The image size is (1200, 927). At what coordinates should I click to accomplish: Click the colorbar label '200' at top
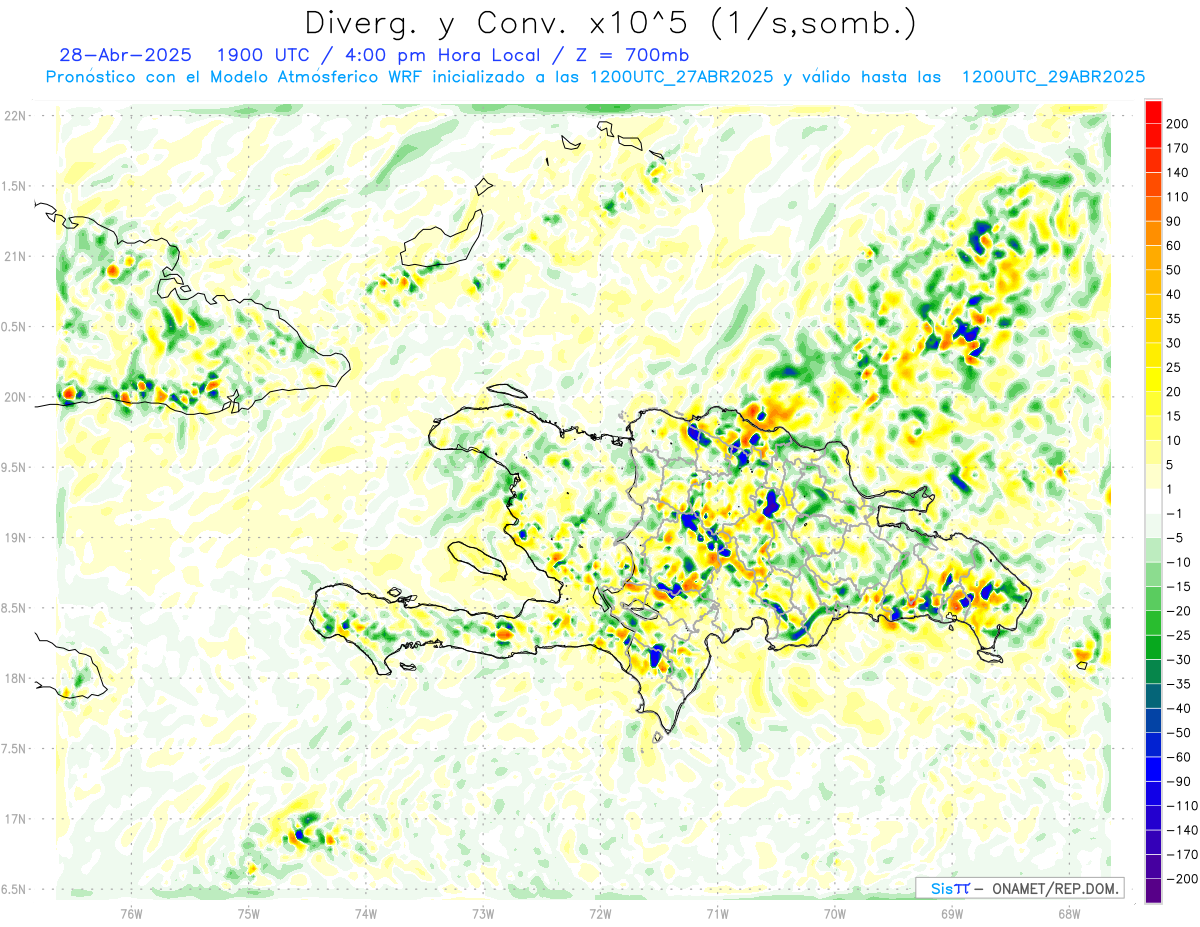[x=1177, y=124]
